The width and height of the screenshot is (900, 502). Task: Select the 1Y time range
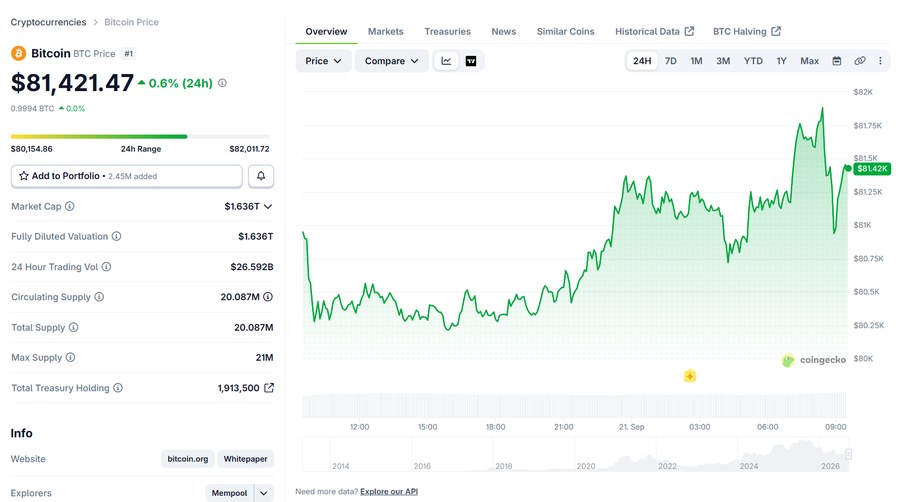coord(781,61)
